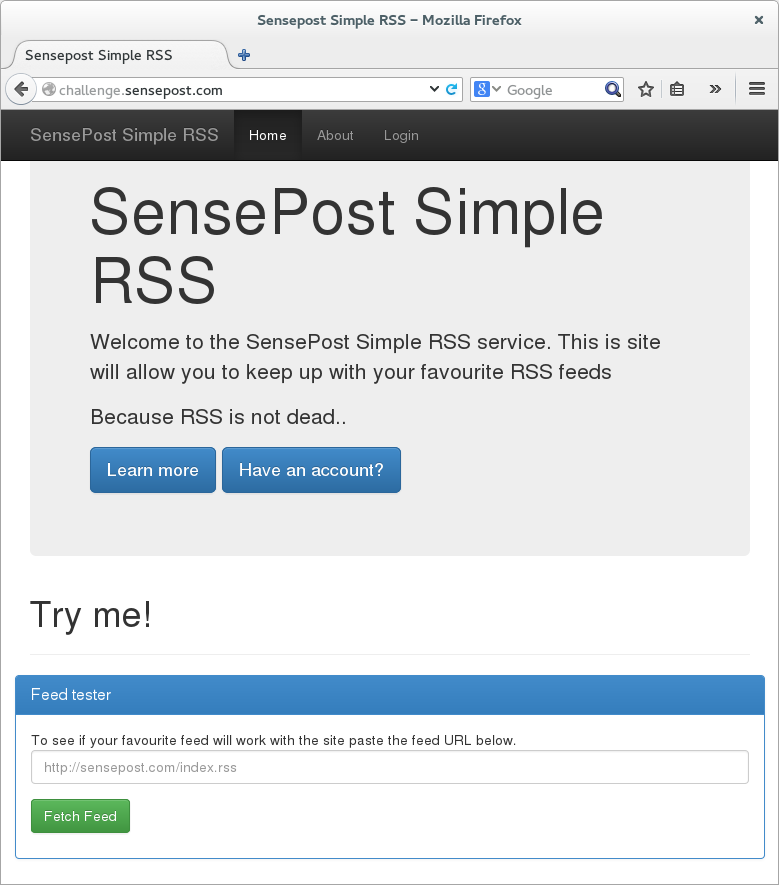The width and height of the screenshot is (779, 885).
Task: Select the Home nav item
Action: coord(268,135)
